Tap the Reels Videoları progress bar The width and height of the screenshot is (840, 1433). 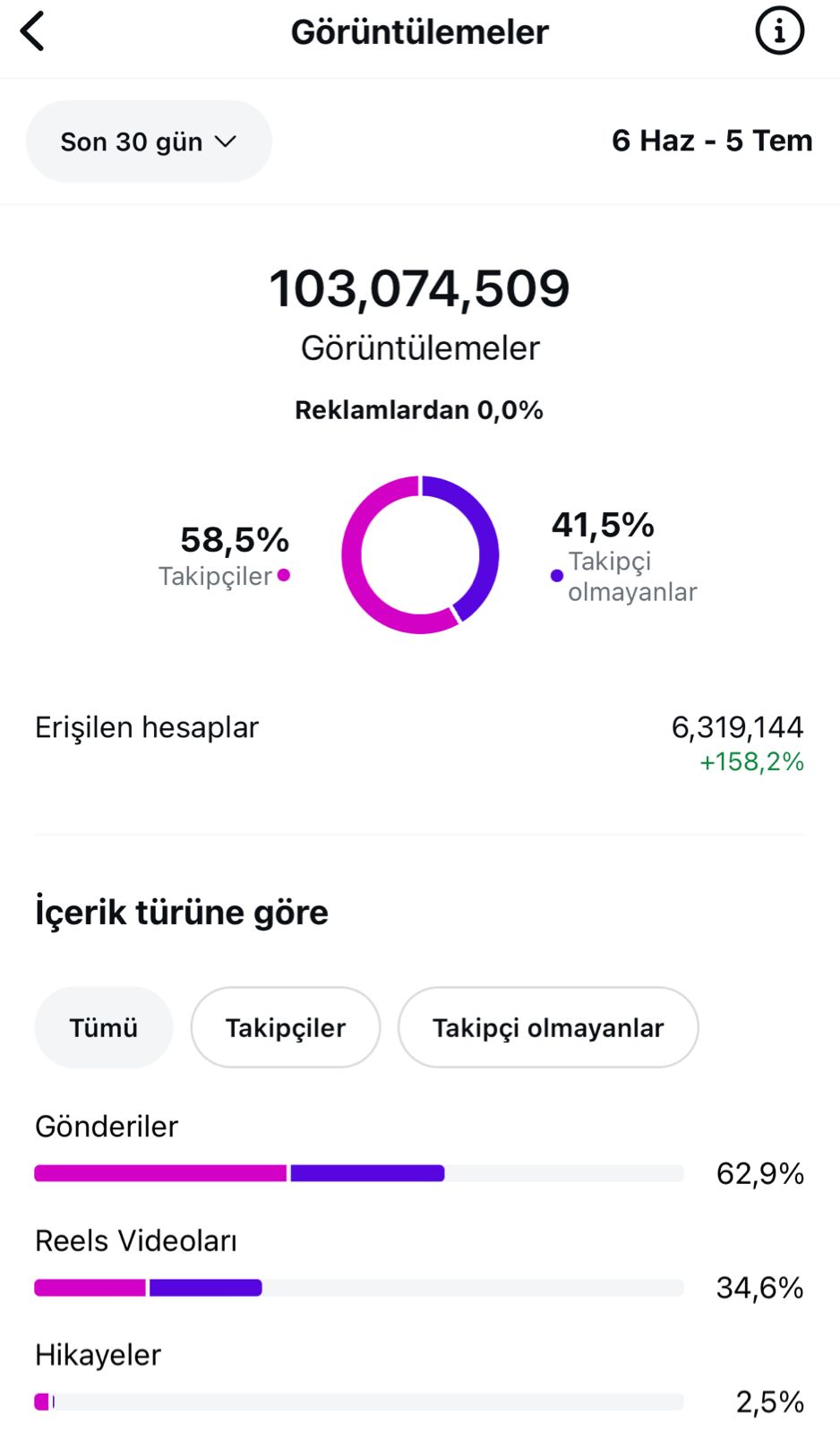tap(358, 1288)
